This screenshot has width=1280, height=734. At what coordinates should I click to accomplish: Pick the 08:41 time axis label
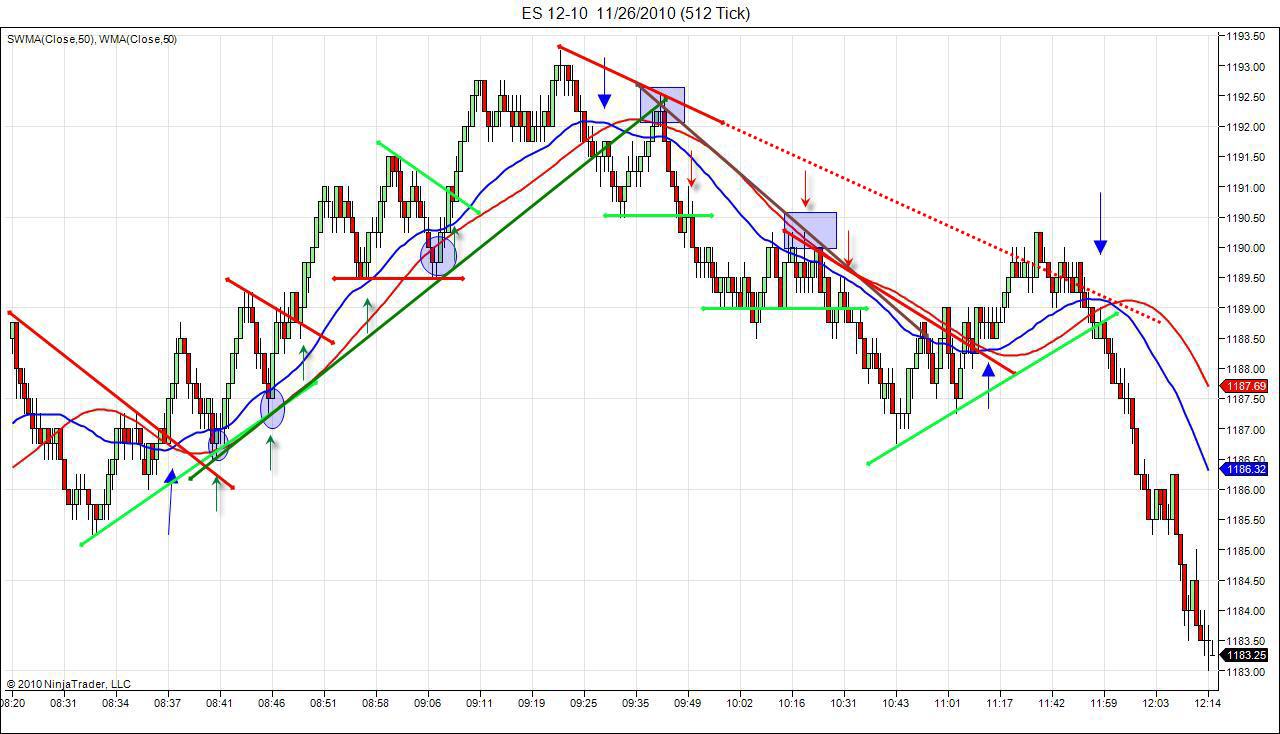click(x=220, y=703)
